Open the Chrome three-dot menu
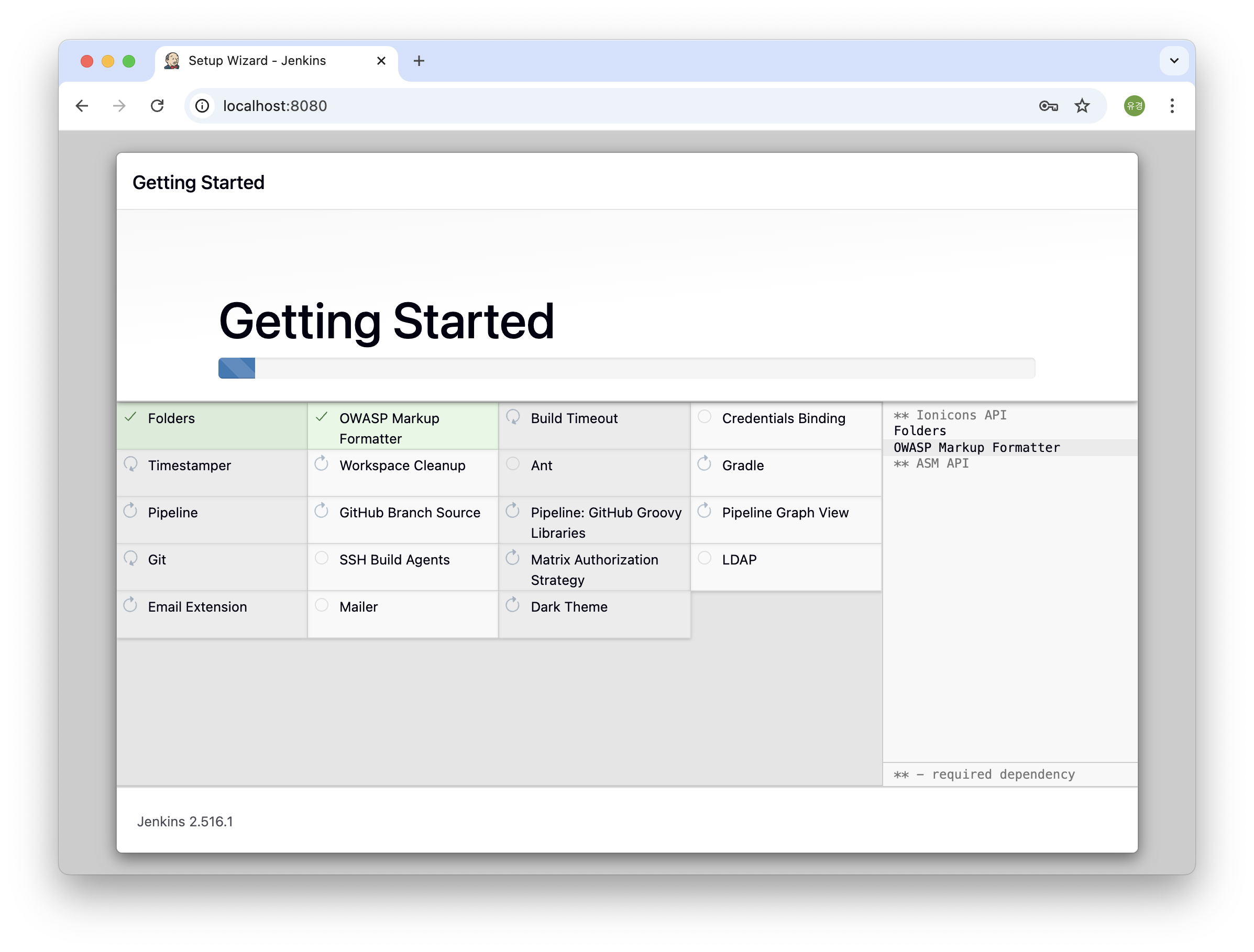1254x952 pixels. (x=1172, y=106)
